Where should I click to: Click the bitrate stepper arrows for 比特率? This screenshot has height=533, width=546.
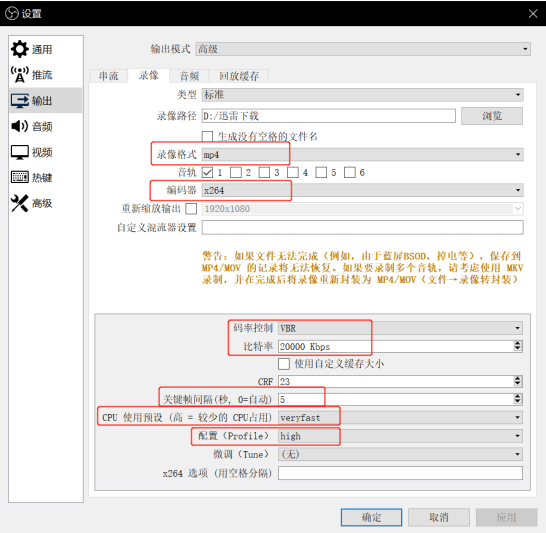pos(518,346)
